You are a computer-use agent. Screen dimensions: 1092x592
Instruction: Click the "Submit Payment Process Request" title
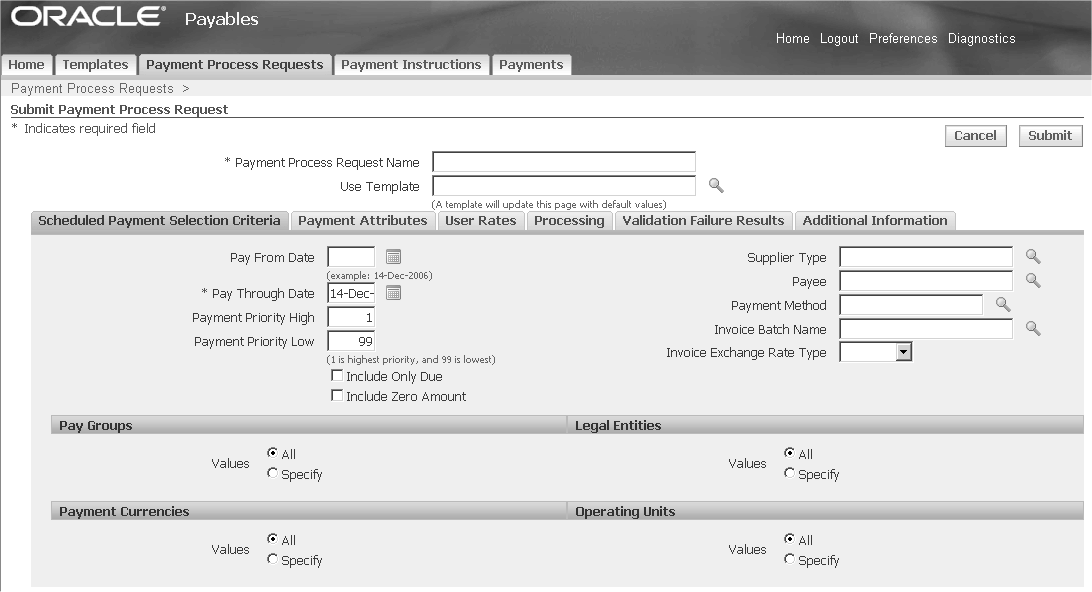pos(119,109)
